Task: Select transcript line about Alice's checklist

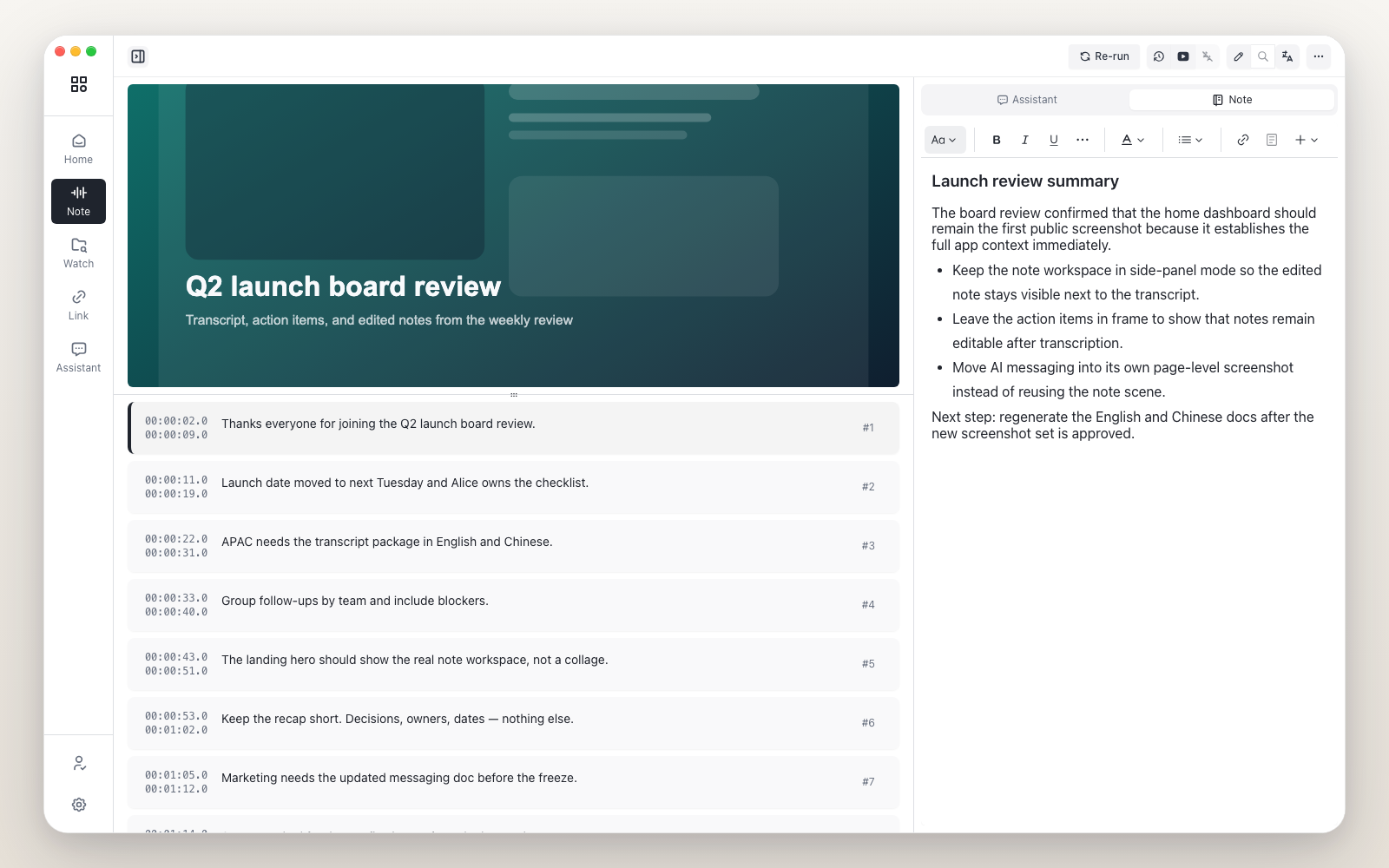Action: pos(514,487)
